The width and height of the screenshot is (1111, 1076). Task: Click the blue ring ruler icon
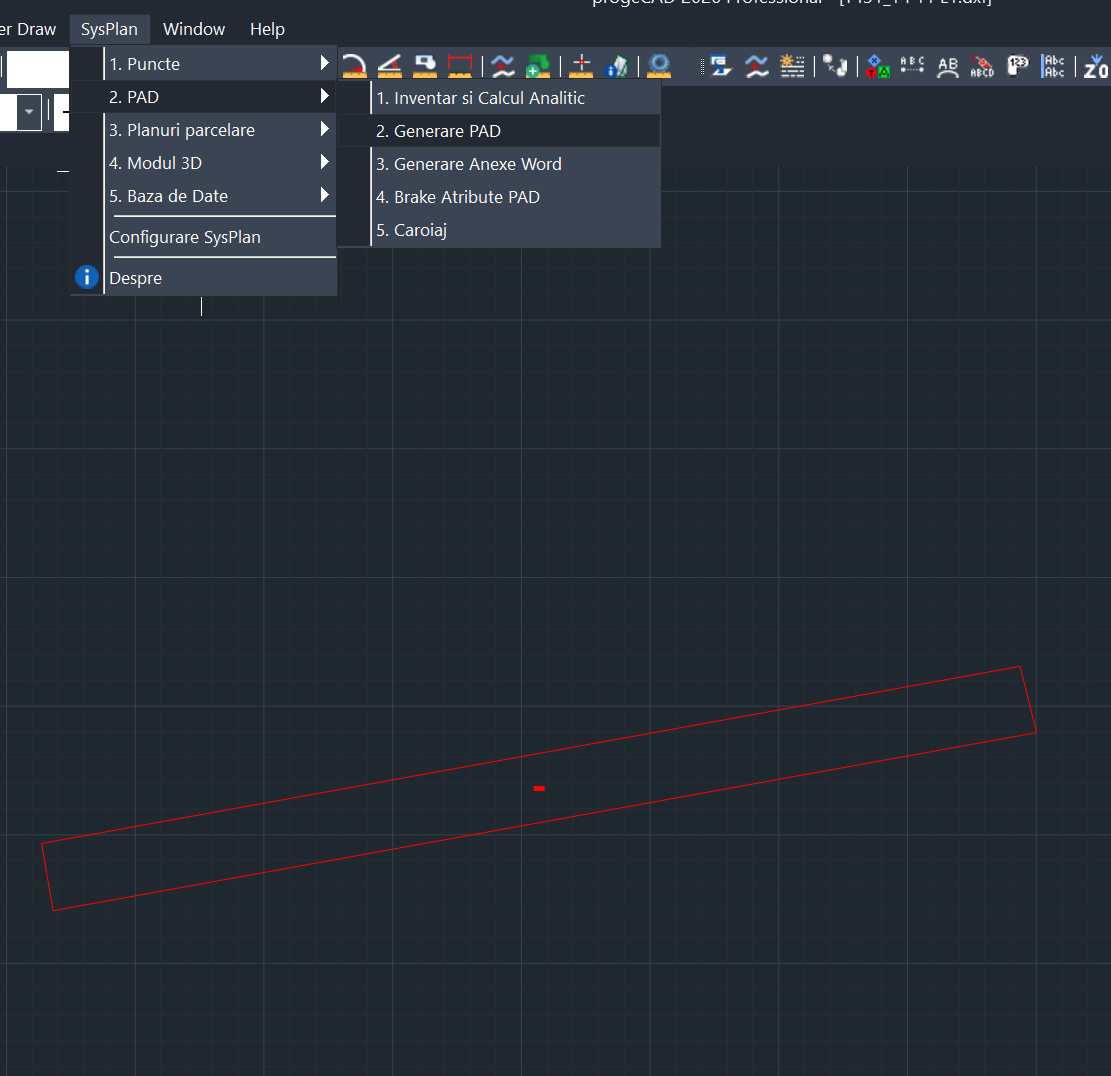[x=658, y=66]
